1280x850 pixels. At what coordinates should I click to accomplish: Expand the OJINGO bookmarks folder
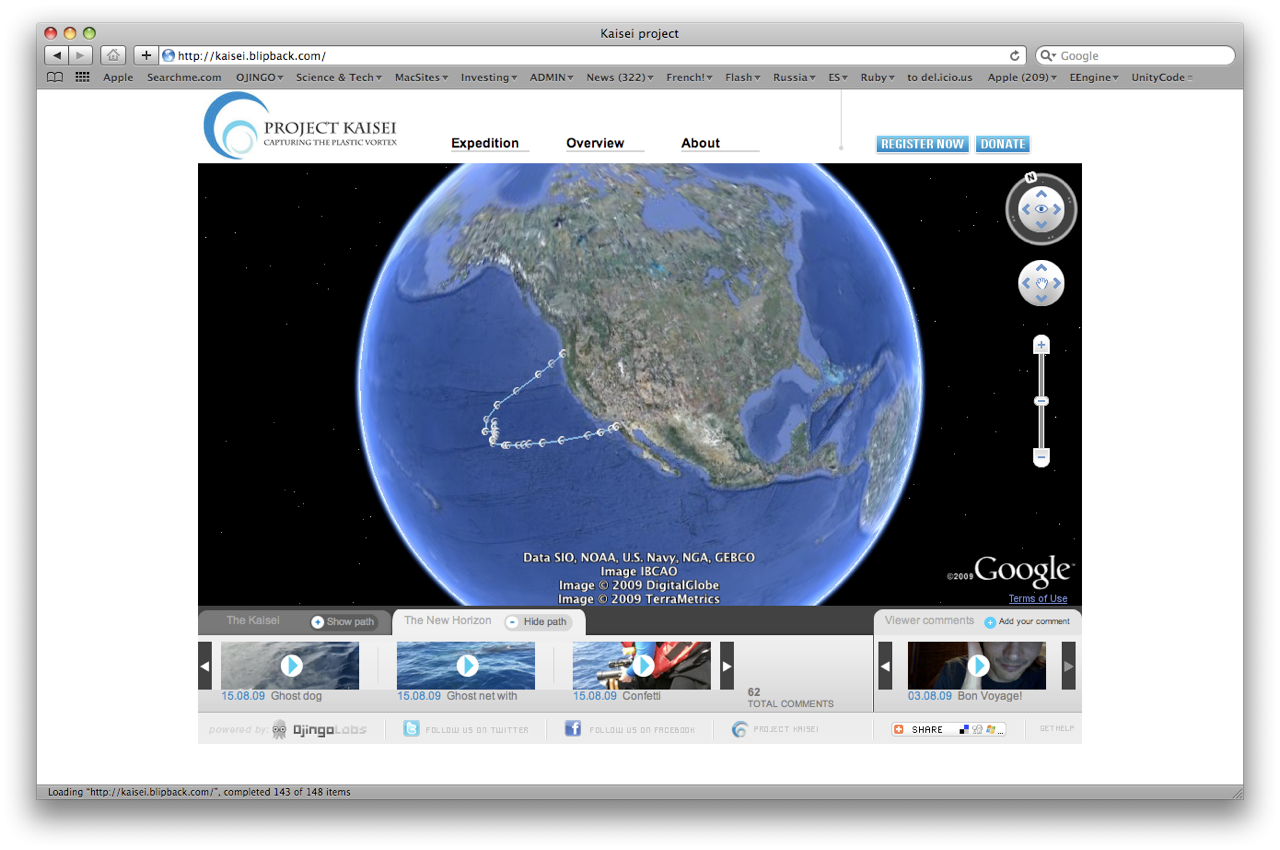260,77
